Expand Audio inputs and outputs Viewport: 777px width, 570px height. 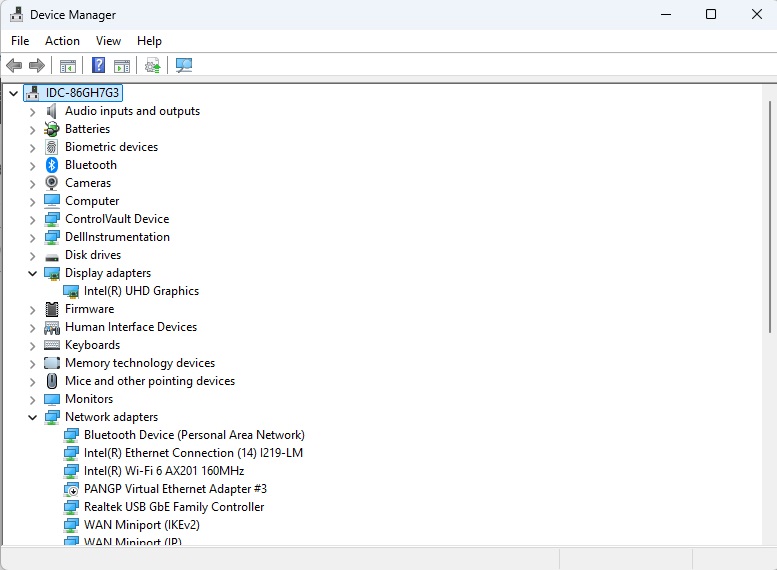click(32, 112)
